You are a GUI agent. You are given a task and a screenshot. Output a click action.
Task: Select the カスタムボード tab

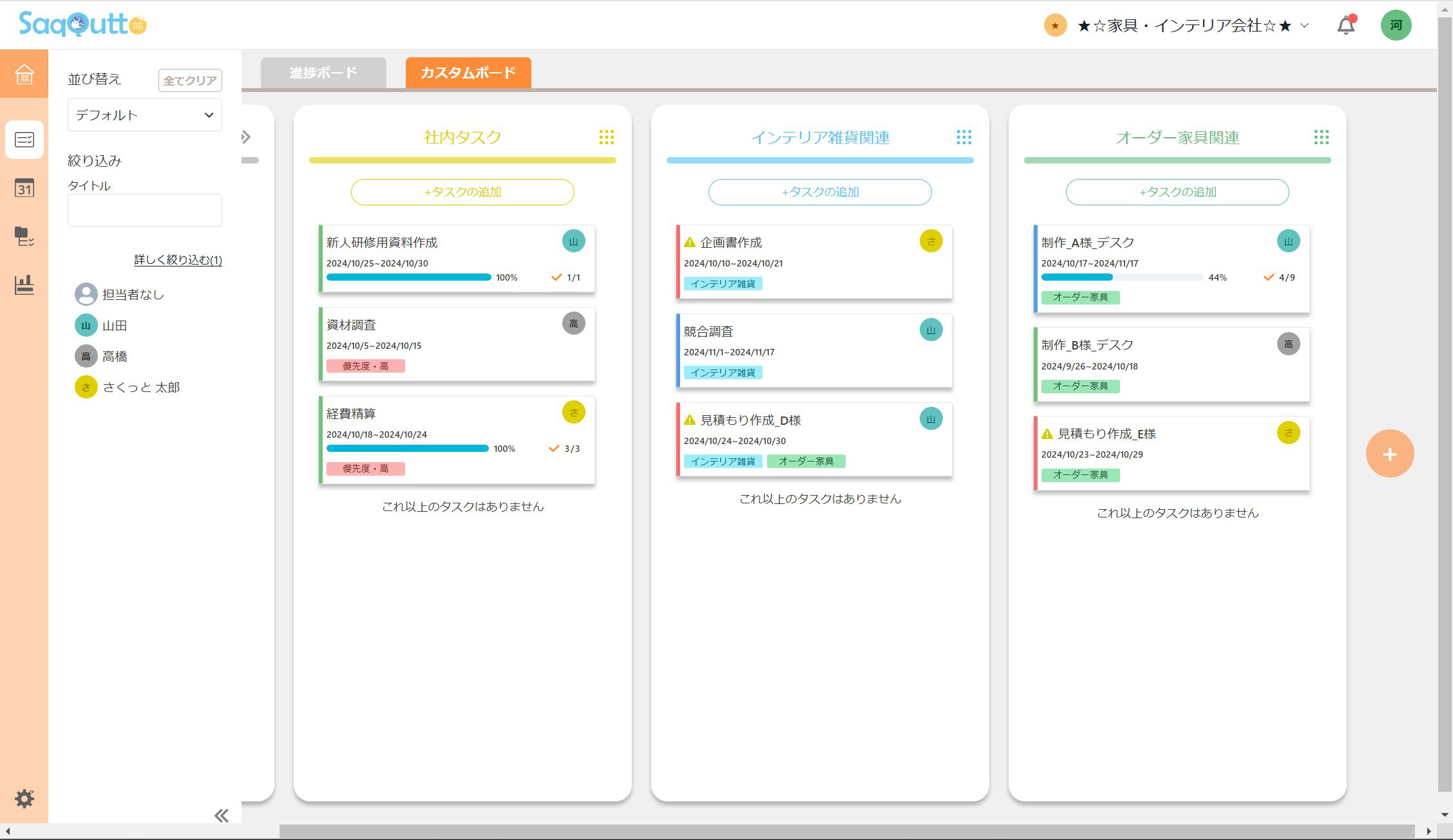click(468, 73)
